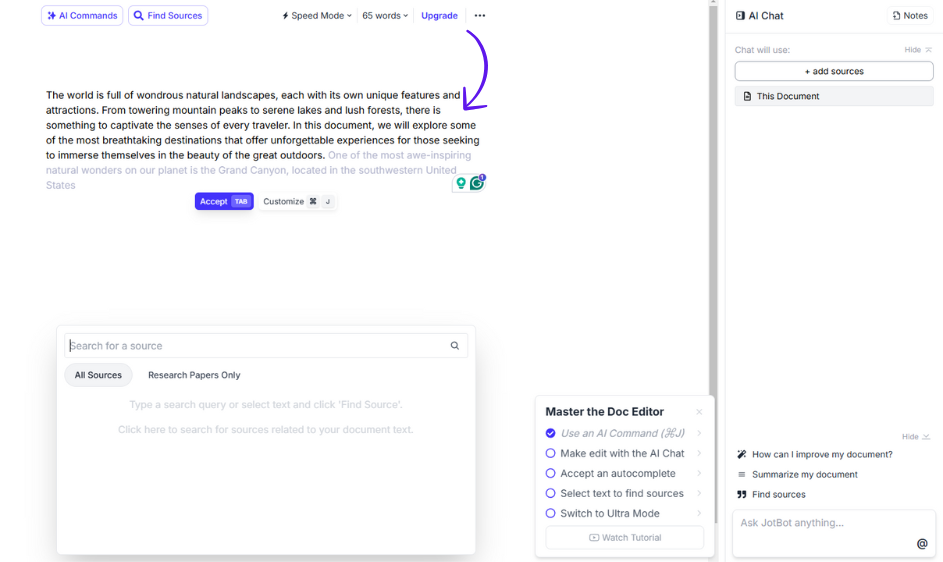Image resolution: width=943 pixels, height=562 pixels.
Task: Check the 'Make edit with the AI Chat' circle
Action: (550, 453)
